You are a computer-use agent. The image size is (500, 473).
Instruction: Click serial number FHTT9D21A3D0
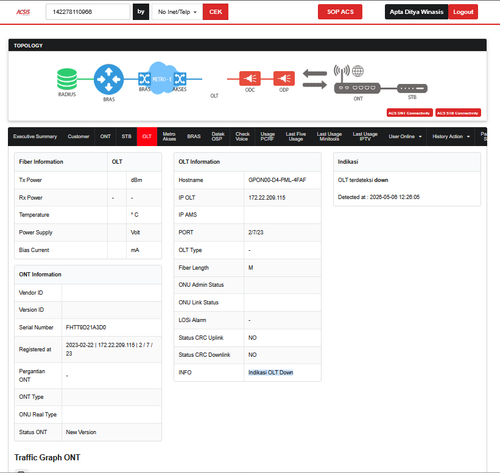click(x=86, y=327)
